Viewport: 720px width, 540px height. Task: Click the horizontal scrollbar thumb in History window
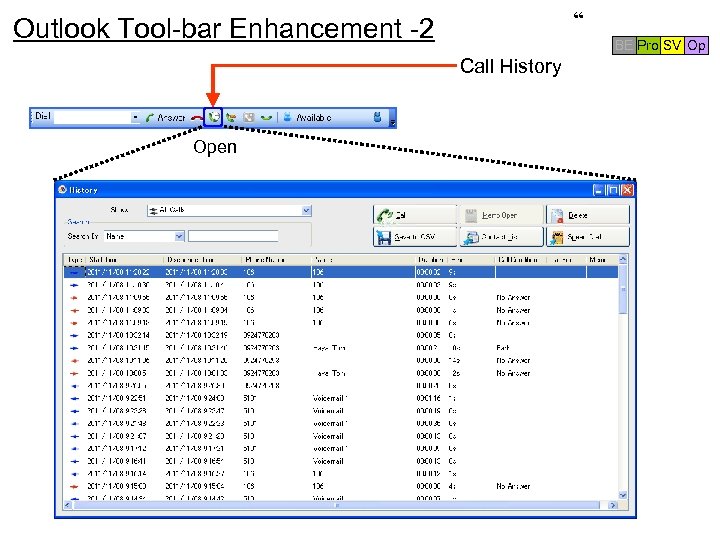pyautogui.click(x=337, y=505)
